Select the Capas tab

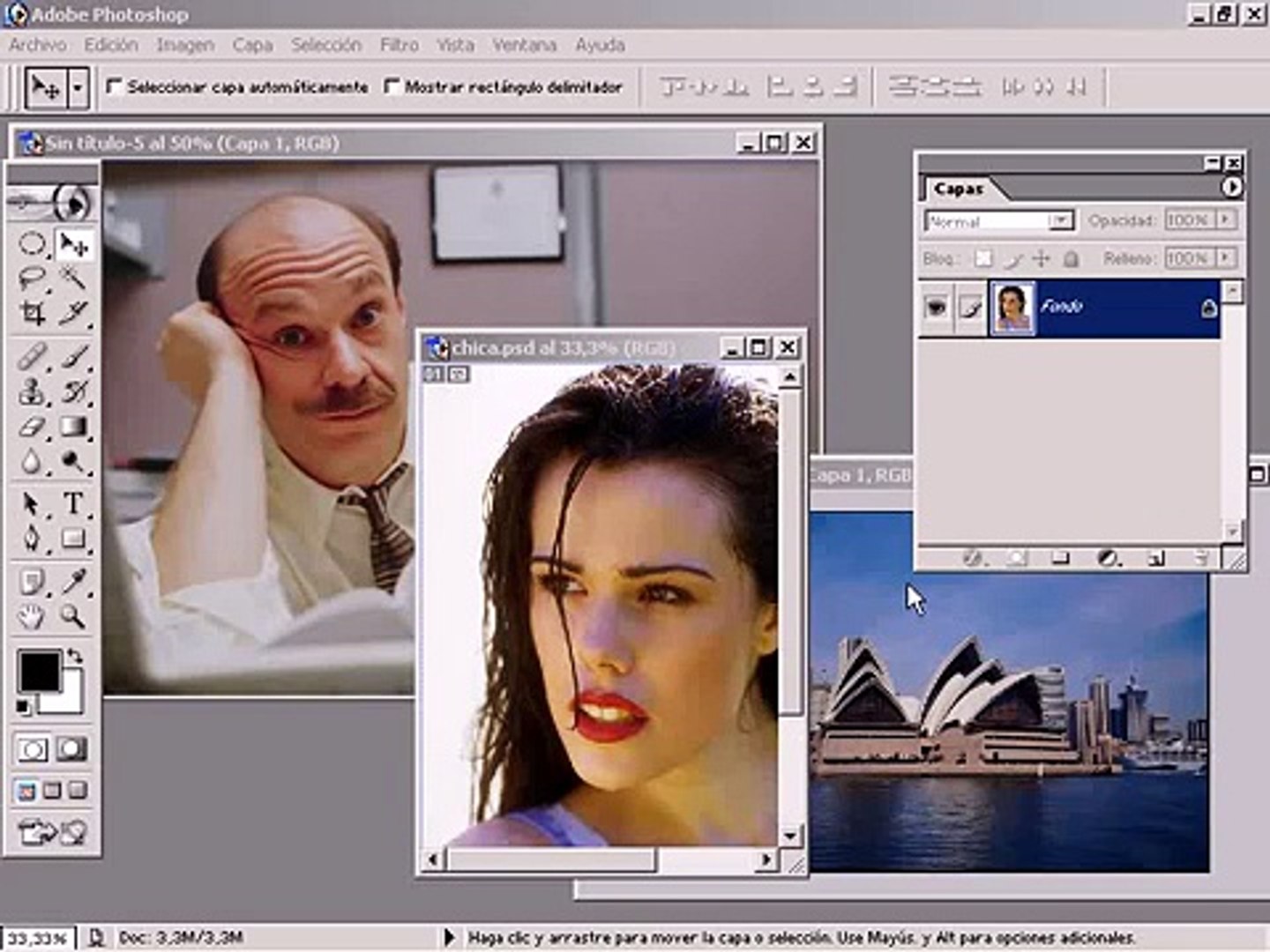click(x=959, y=189)
